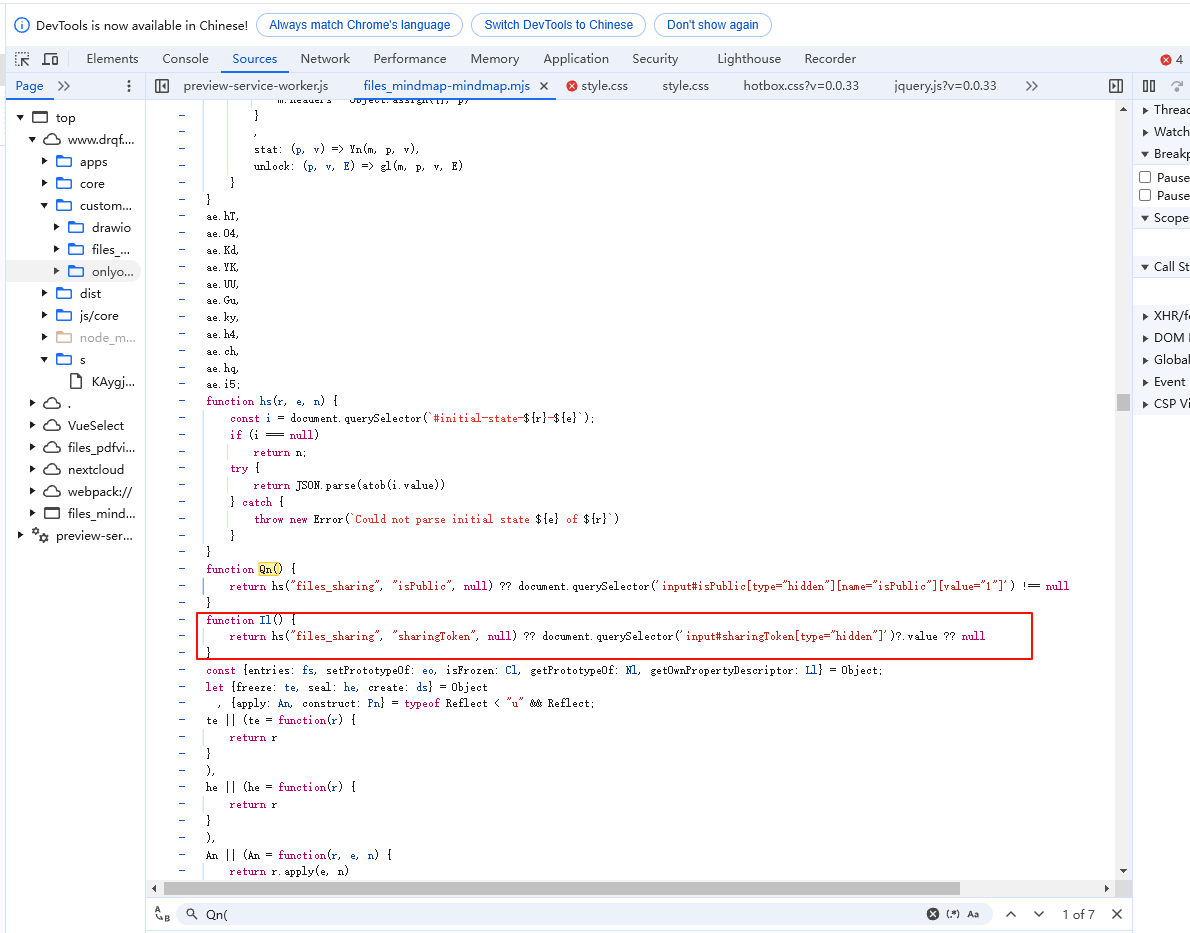
Task: Activate the inspect element picker icon
Action: pyautogui.click(x=23, y=59)
